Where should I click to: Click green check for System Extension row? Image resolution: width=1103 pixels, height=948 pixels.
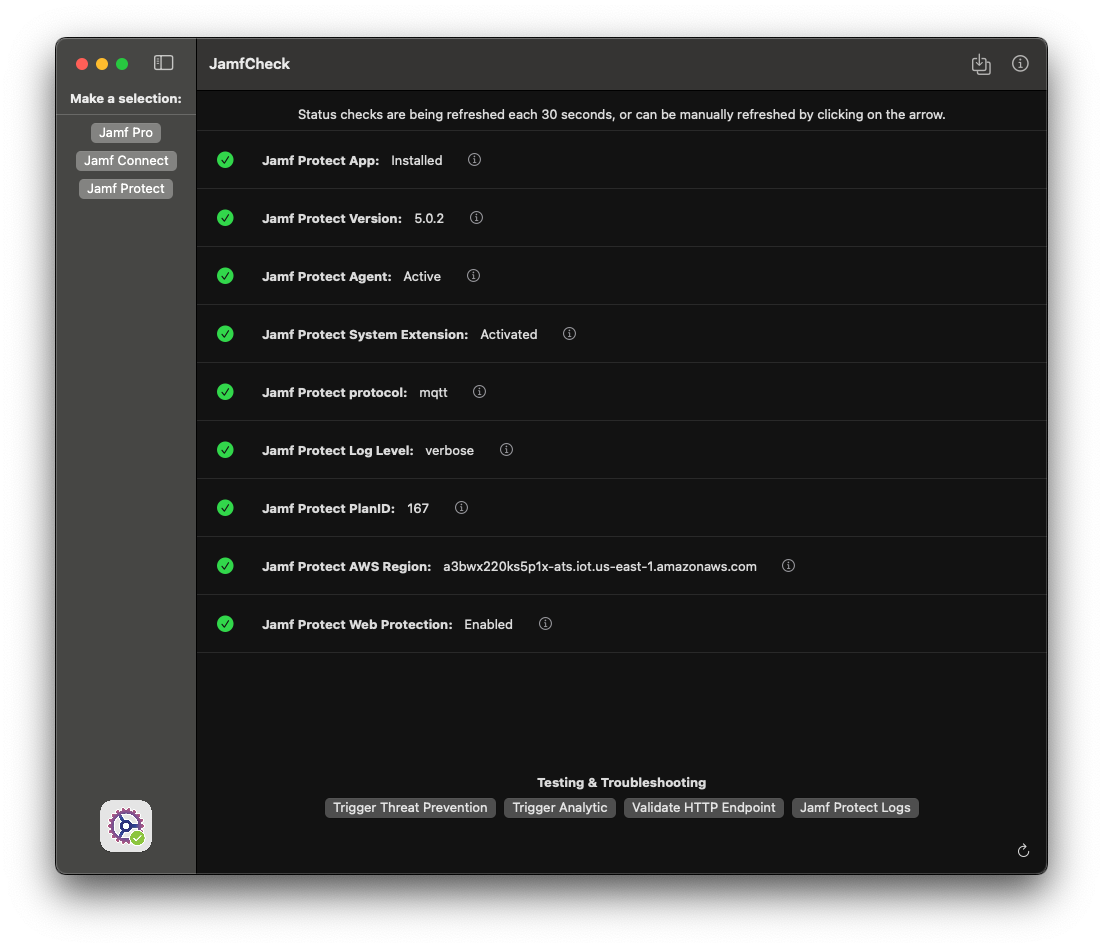[x=225, y=334]
